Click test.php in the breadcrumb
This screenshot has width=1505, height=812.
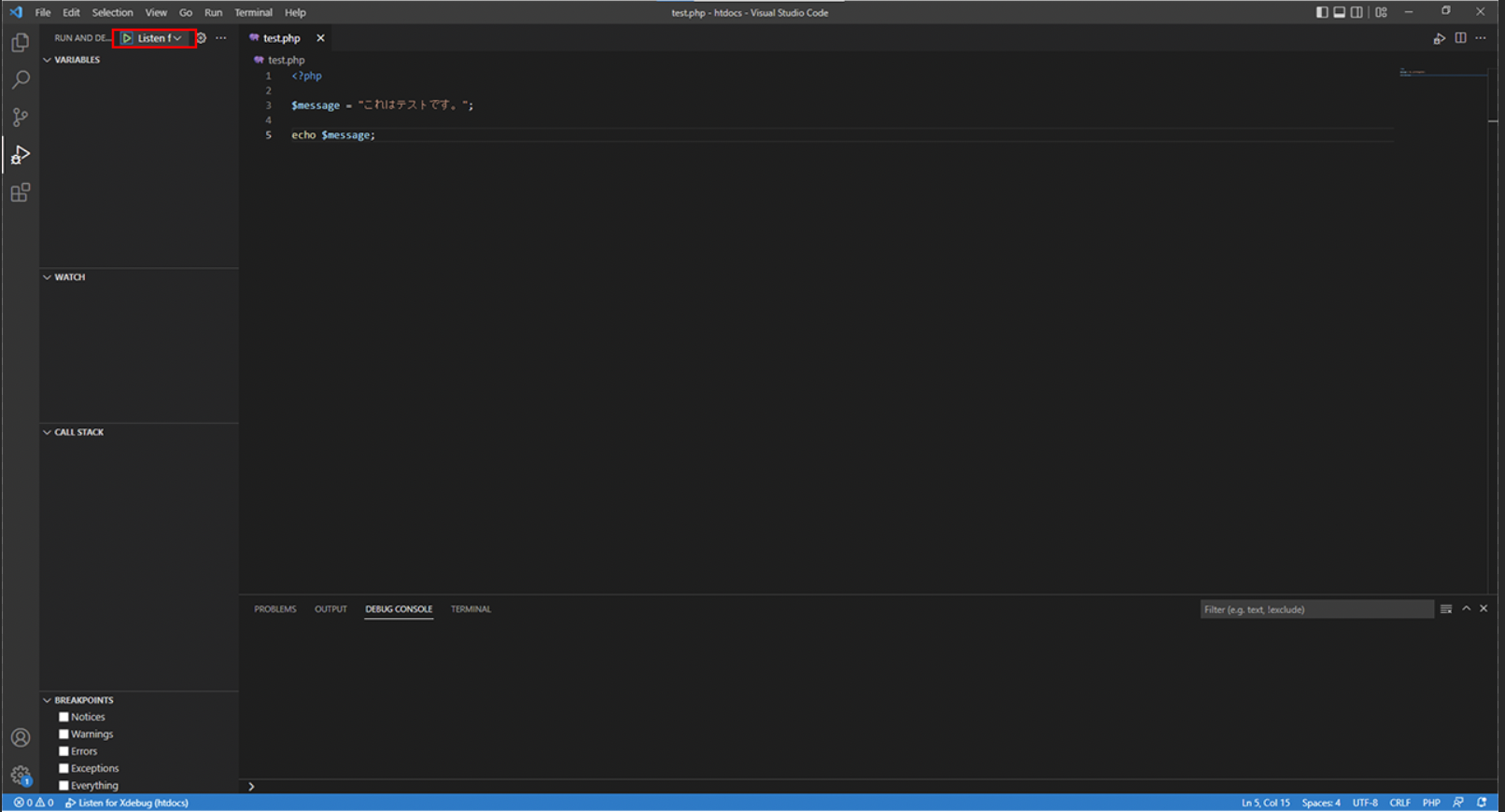[x=286, y=60]
